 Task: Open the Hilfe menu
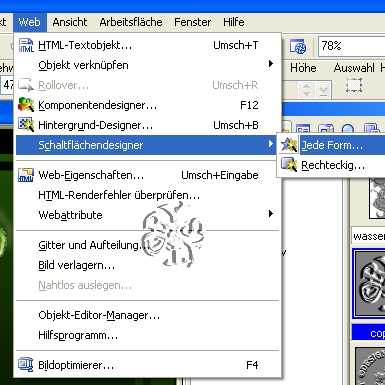[234, 22]
